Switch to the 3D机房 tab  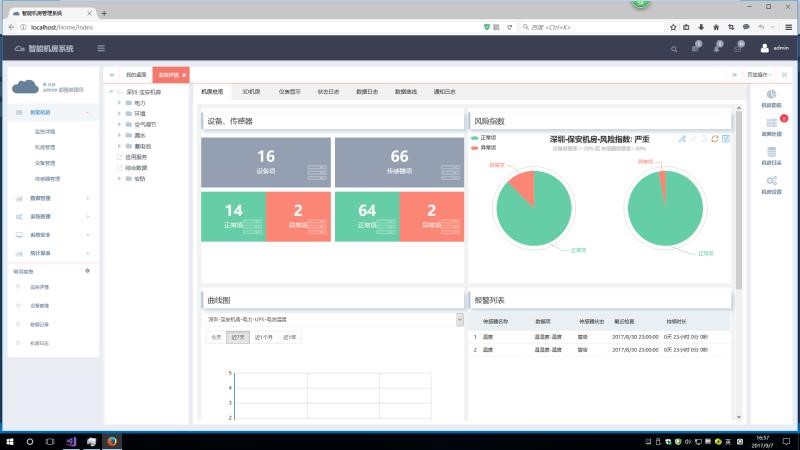click(250, 91)
